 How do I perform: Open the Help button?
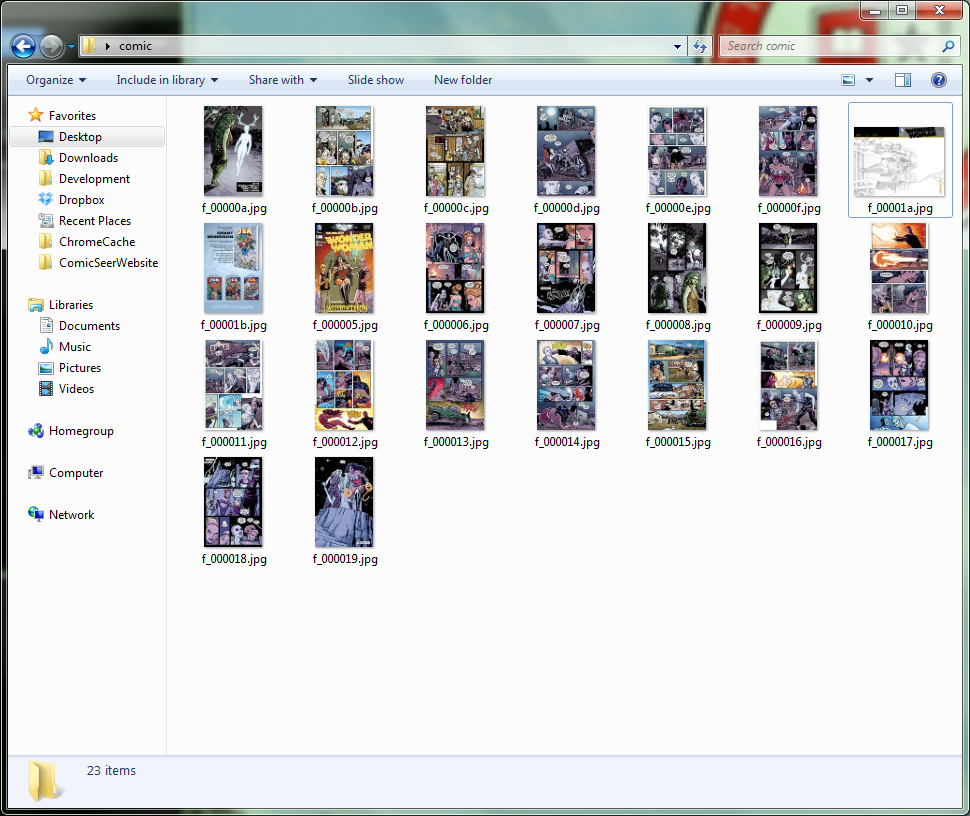point(938,80)
